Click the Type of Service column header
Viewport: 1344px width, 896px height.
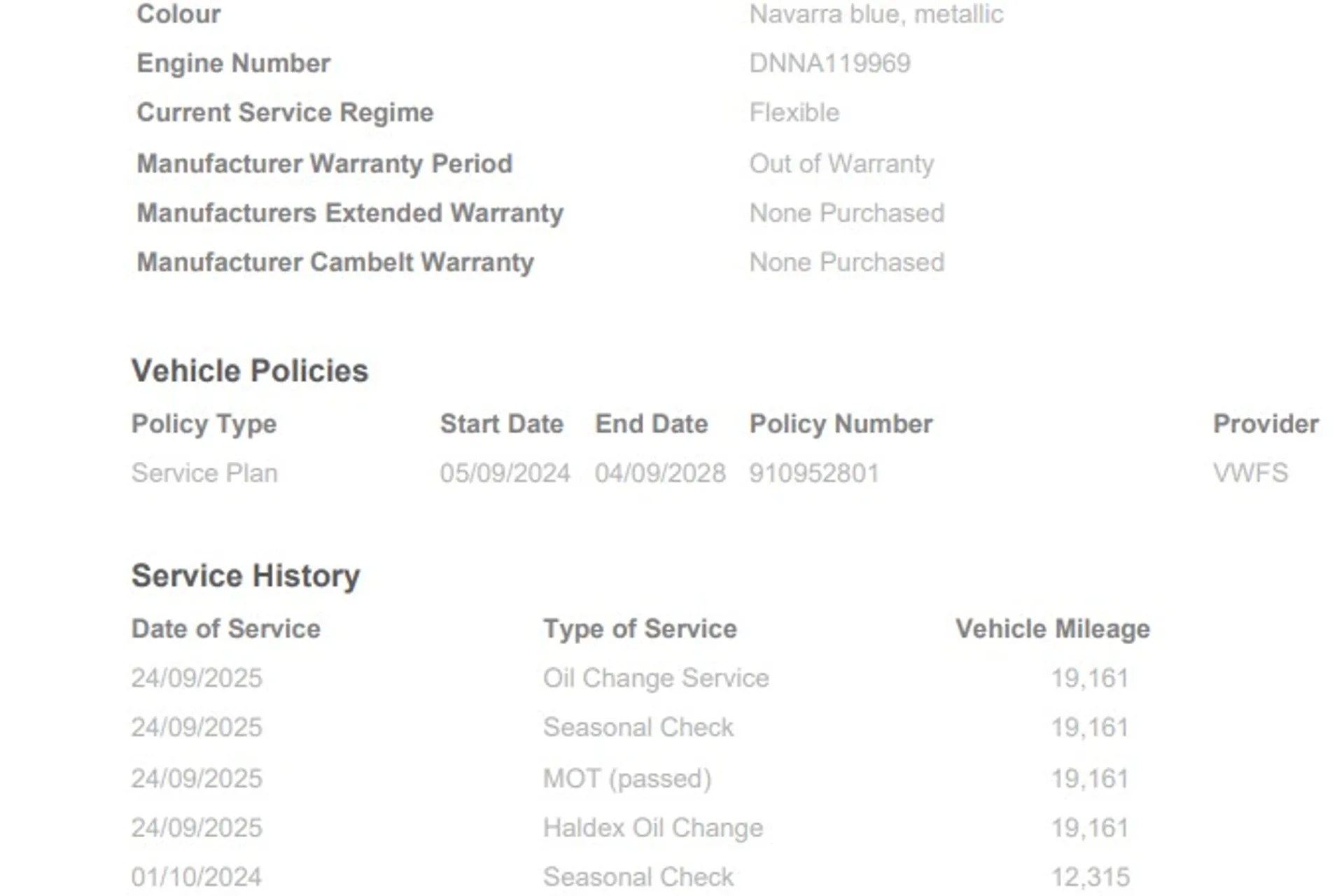640,629
